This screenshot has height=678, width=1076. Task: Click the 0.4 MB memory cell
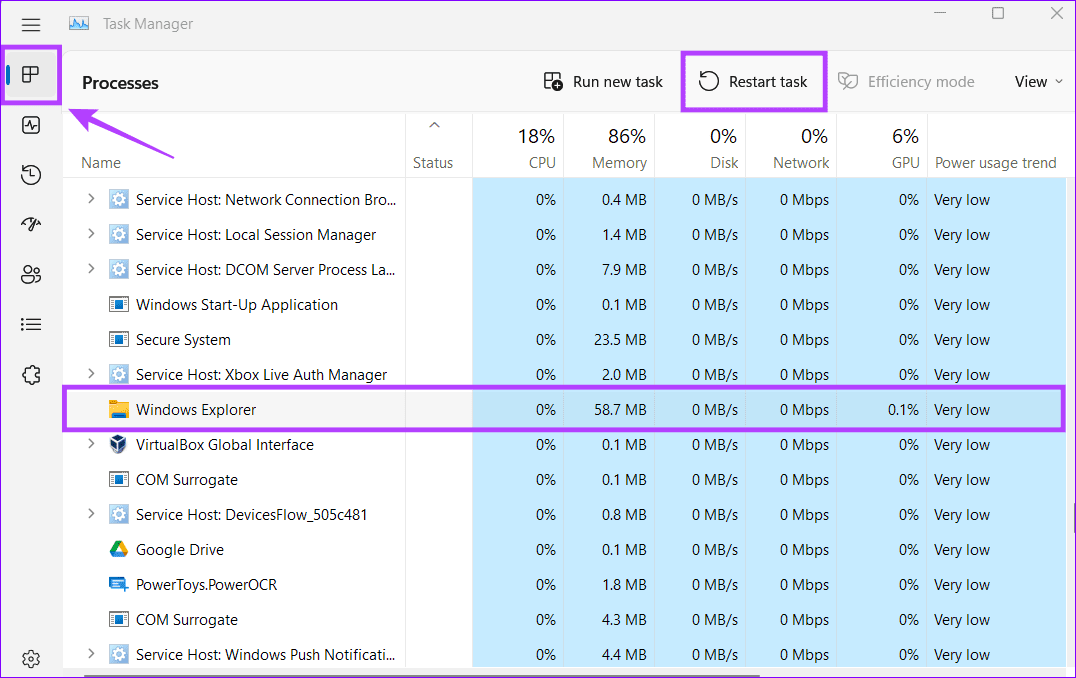624,200
